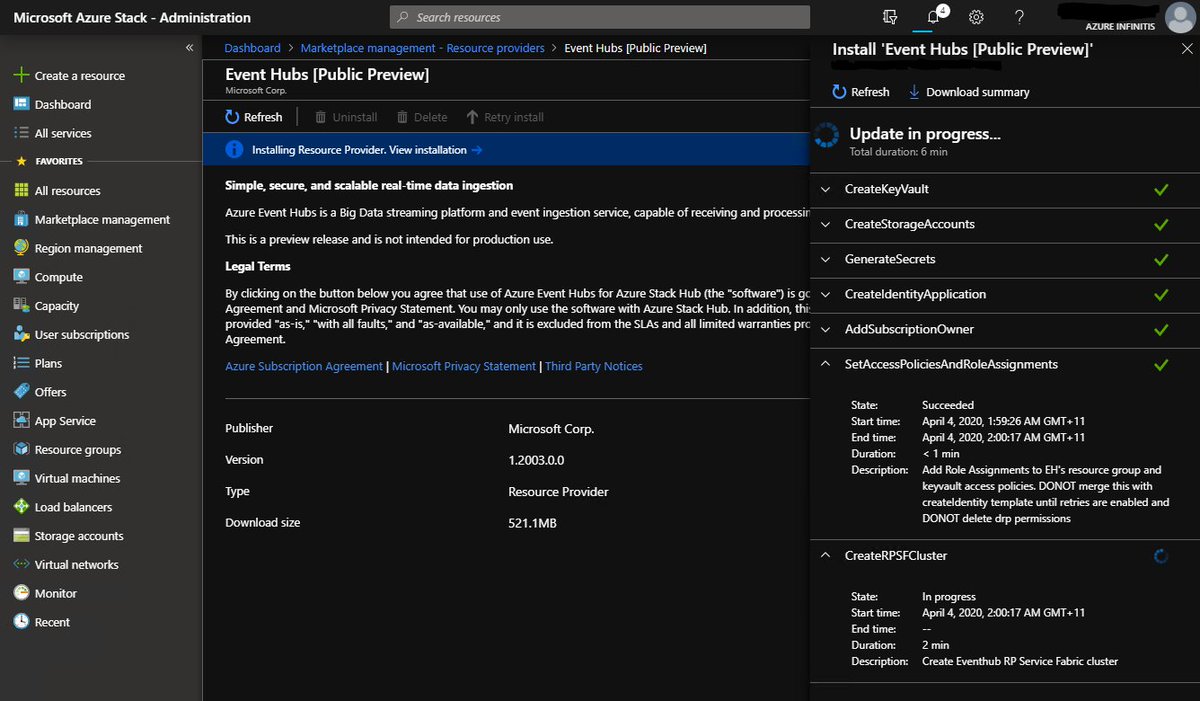The height and width of the screenshot is (701, 1200).
Task: Click the info icon in the installing banner
Action: [234, 150]
